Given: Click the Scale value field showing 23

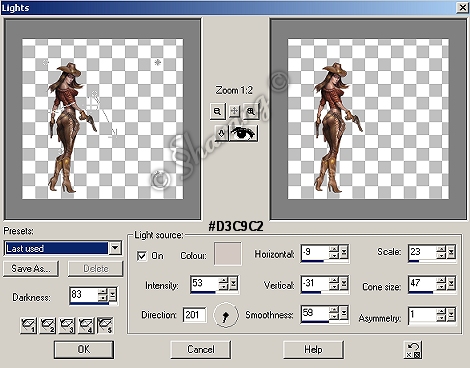Looking at the screenshot, I should [x=422, y=252].
